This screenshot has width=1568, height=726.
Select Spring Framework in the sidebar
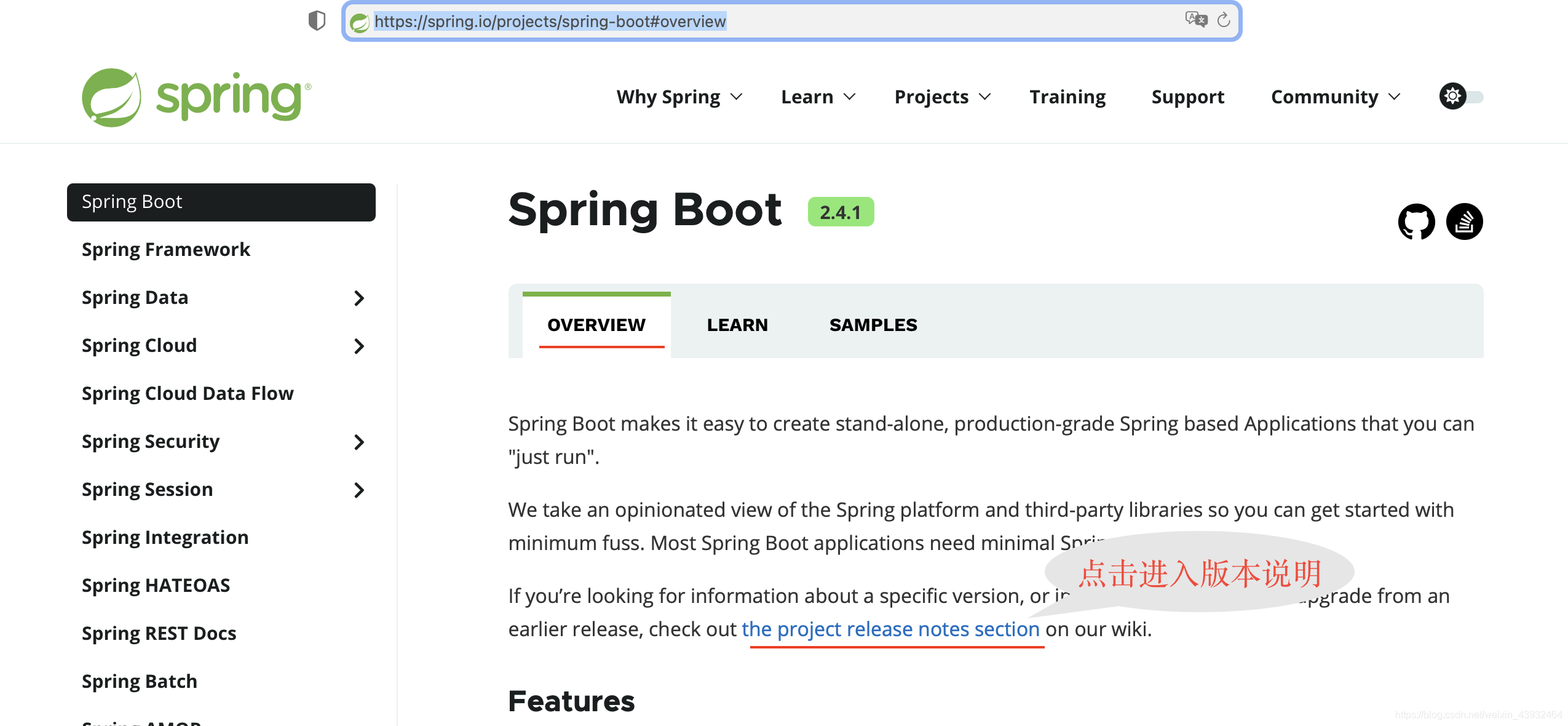[x=166, y=249]
